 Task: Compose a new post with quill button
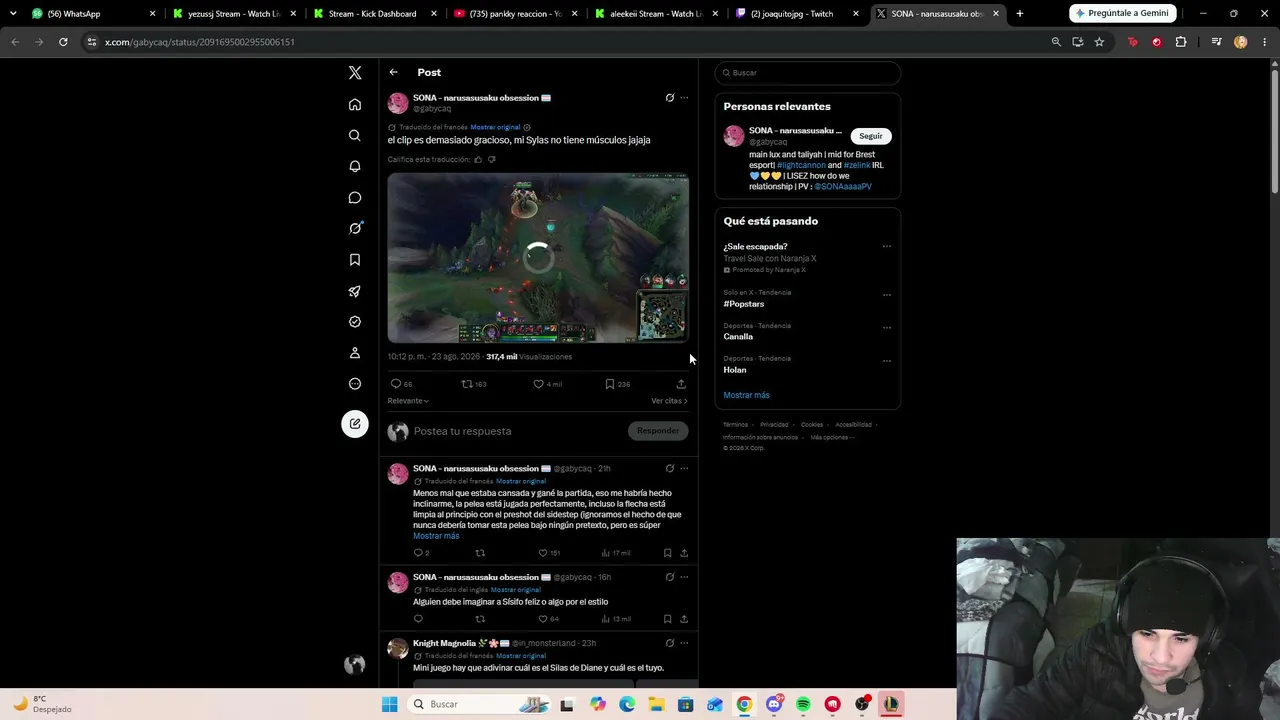(355, 424)
